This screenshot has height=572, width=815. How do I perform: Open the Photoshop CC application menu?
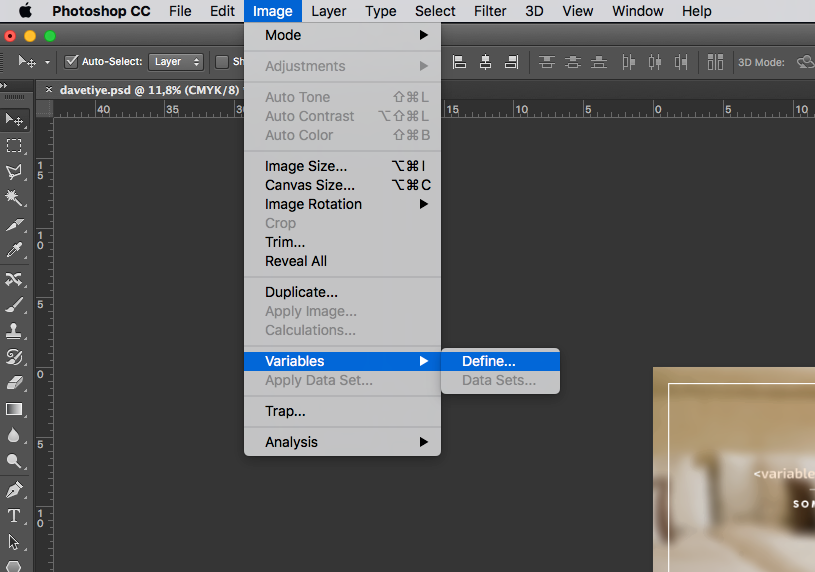click(101, 11)
